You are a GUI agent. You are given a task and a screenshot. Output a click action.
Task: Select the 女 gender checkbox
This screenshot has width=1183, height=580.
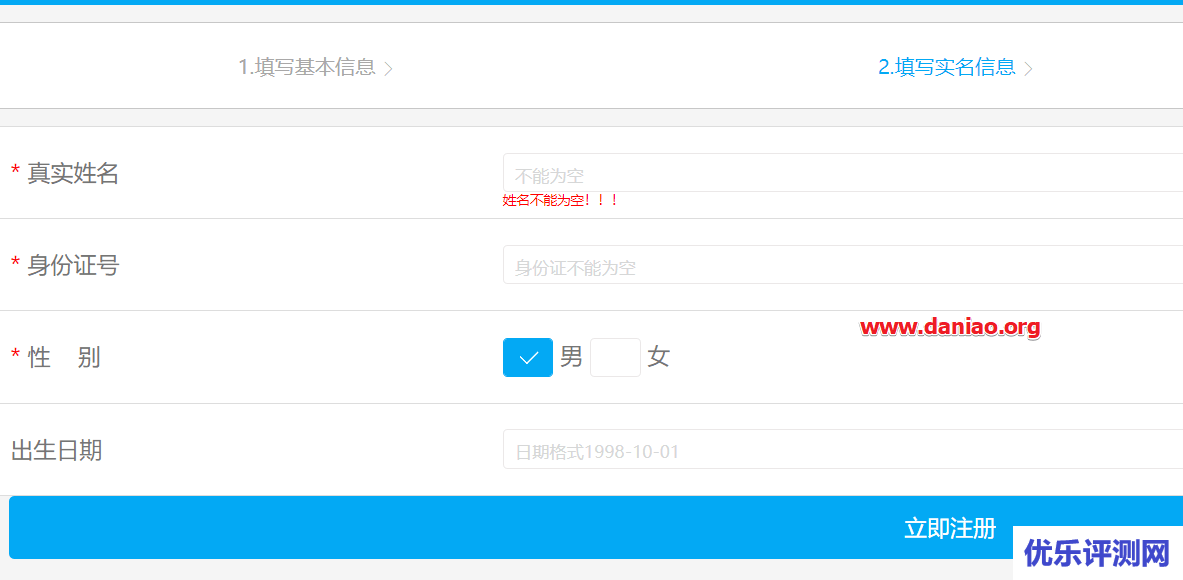point(616,358)
